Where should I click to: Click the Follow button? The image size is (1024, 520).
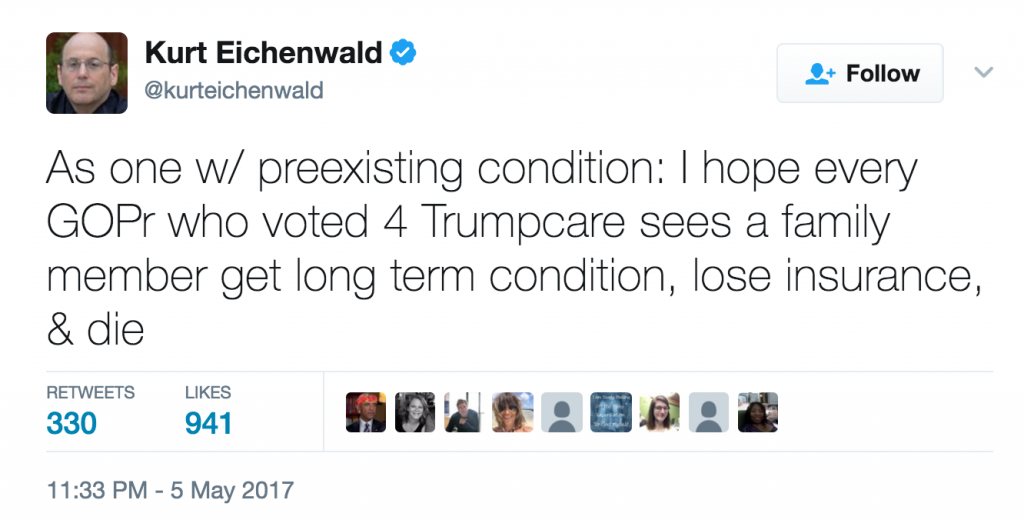(859, 73)
